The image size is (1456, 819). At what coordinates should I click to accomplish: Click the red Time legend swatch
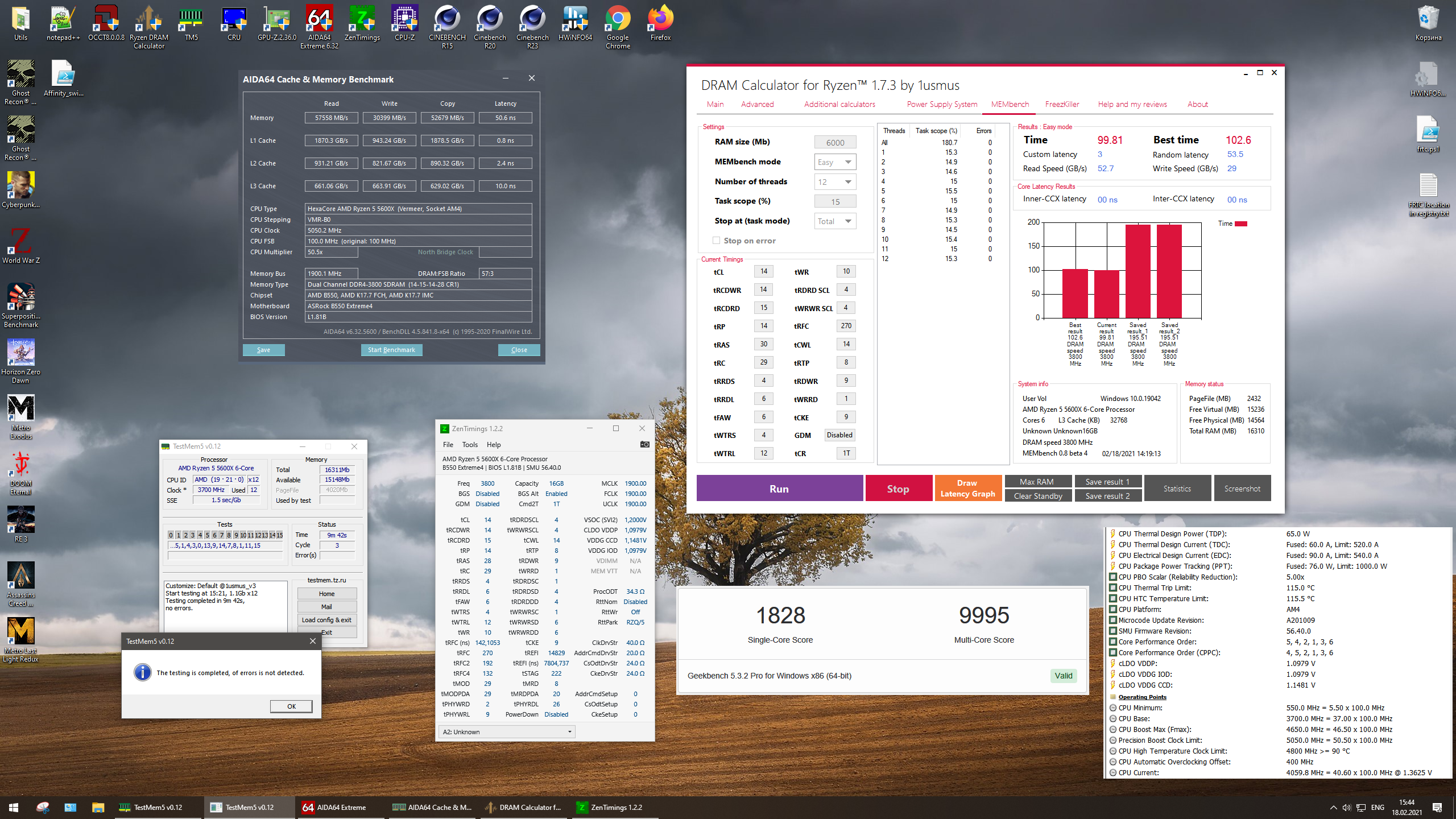(1241, 224)
